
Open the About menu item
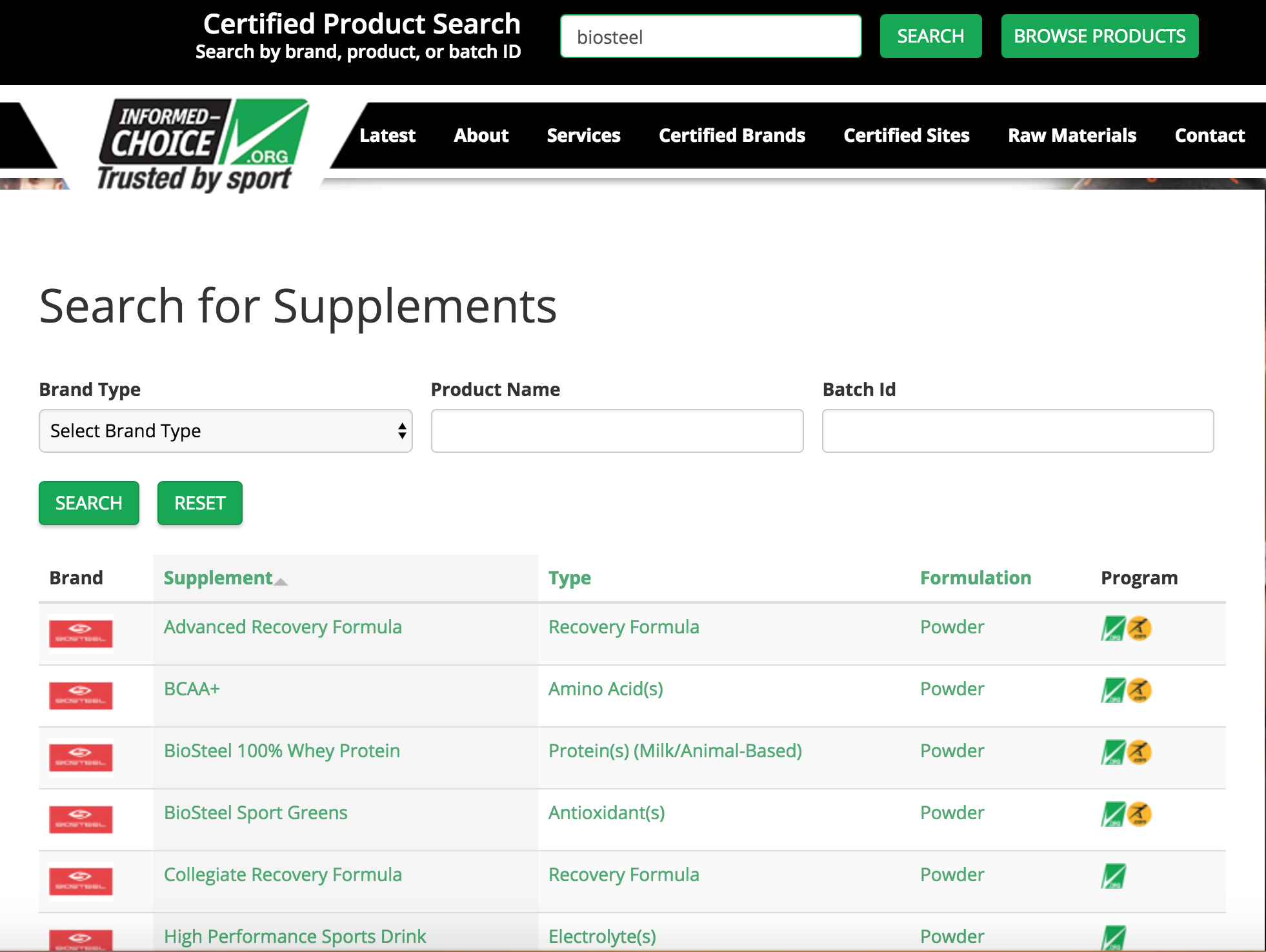point(481,135)
